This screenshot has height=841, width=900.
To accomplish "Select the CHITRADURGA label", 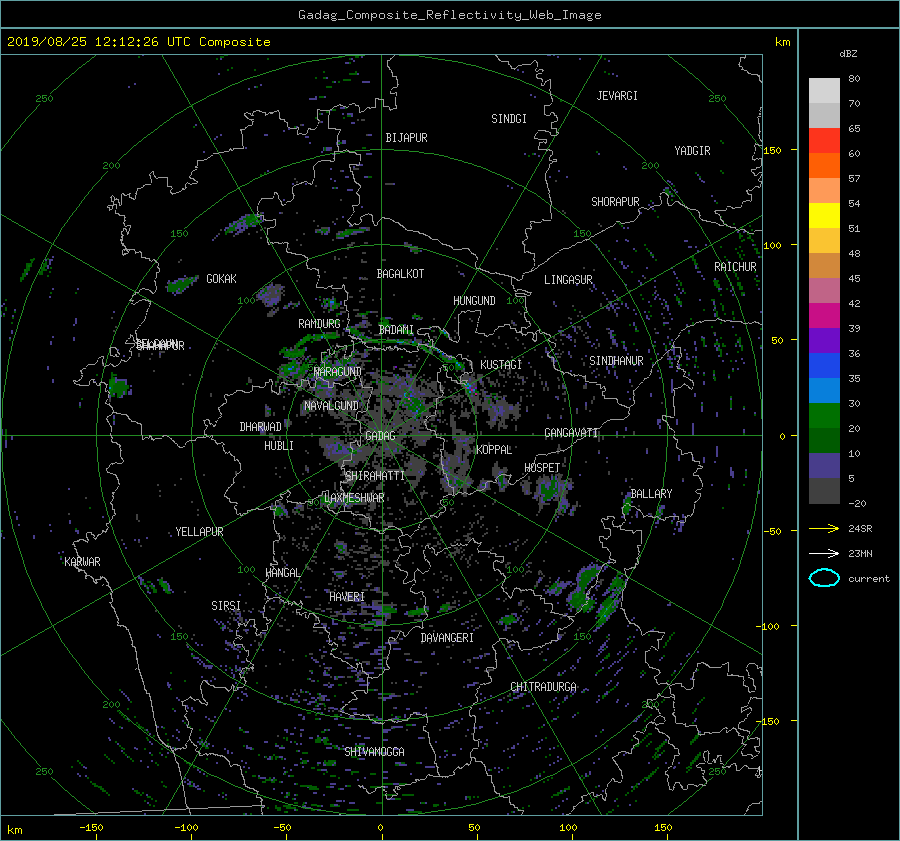I will pos(543,687).
